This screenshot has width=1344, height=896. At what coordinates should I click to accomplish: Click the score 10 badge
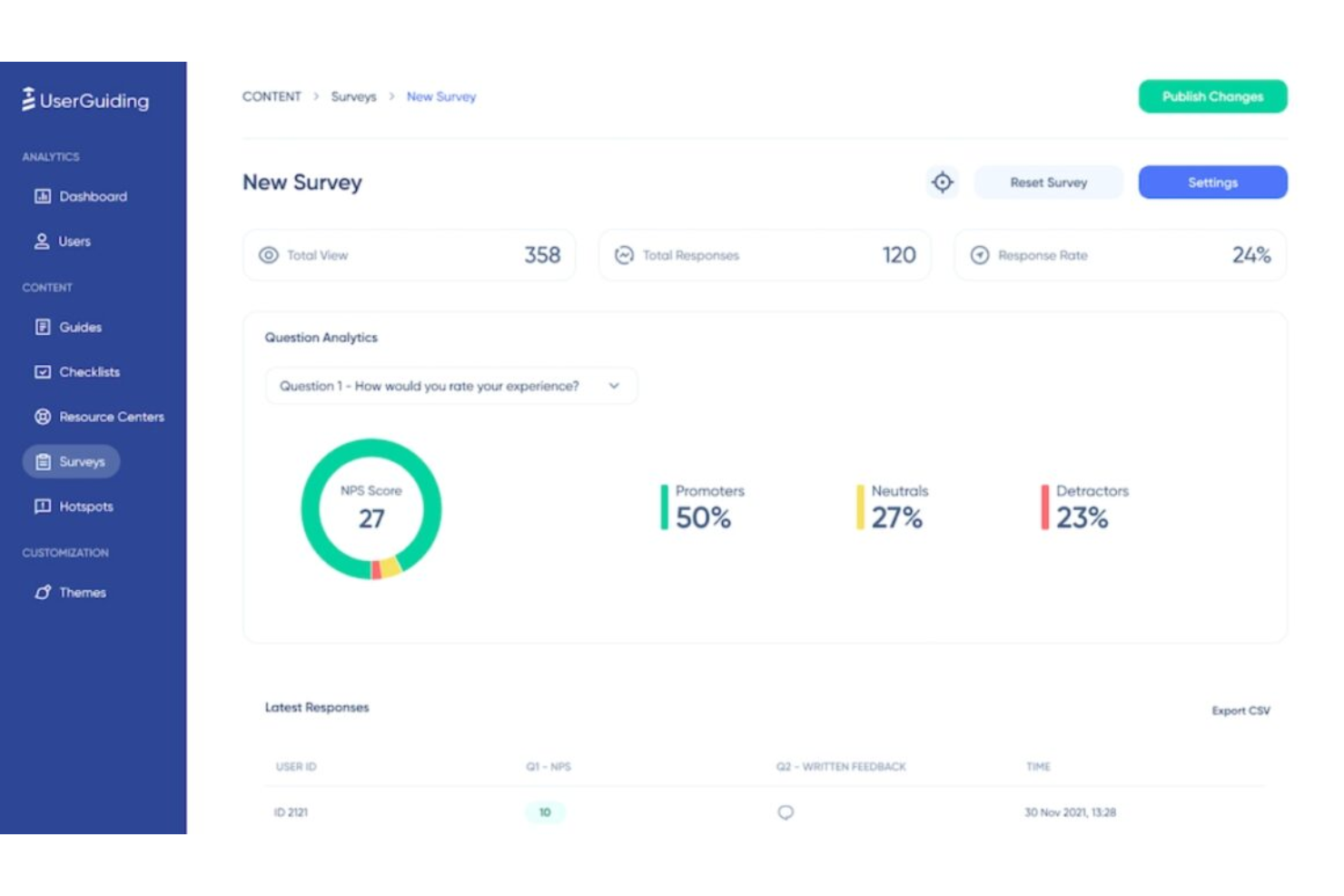(545, 812)
